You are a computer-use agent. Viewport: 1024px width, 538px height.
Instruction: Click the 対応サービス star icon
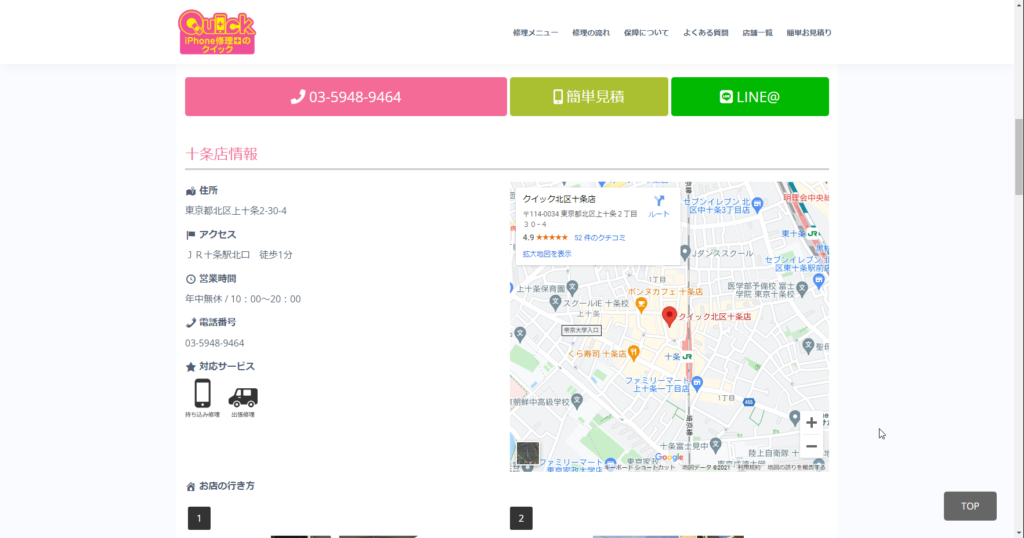click(x=191, y=367)
